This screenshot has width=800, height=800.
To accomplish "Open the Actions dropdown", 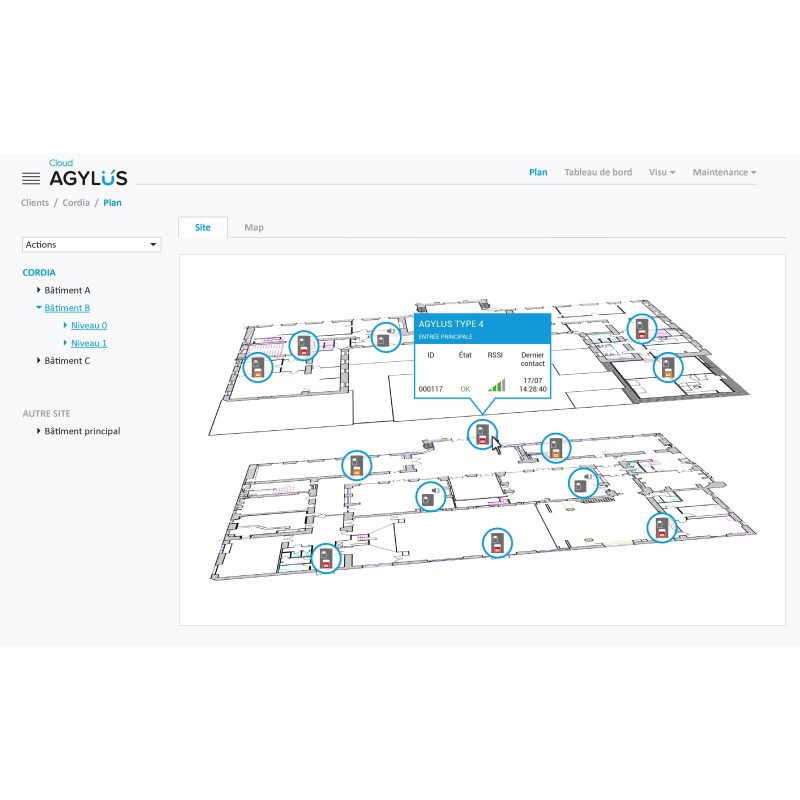I will (x=91, y=244).
